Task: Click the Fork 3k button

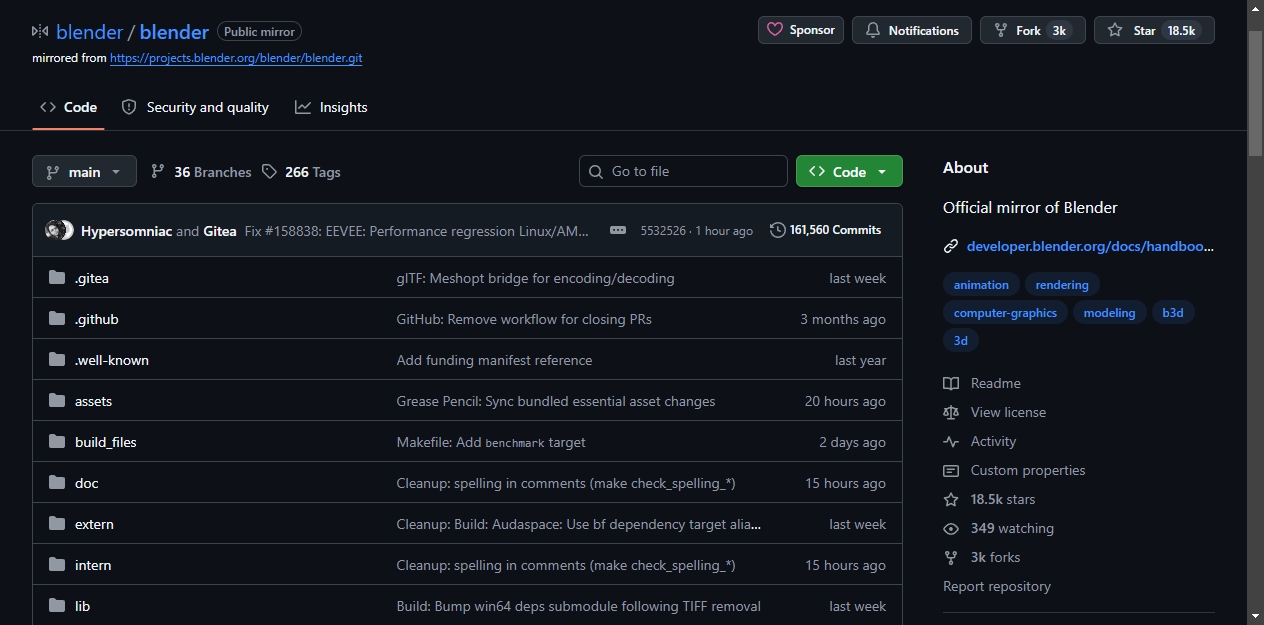Action: click(x=1033, y=30)
